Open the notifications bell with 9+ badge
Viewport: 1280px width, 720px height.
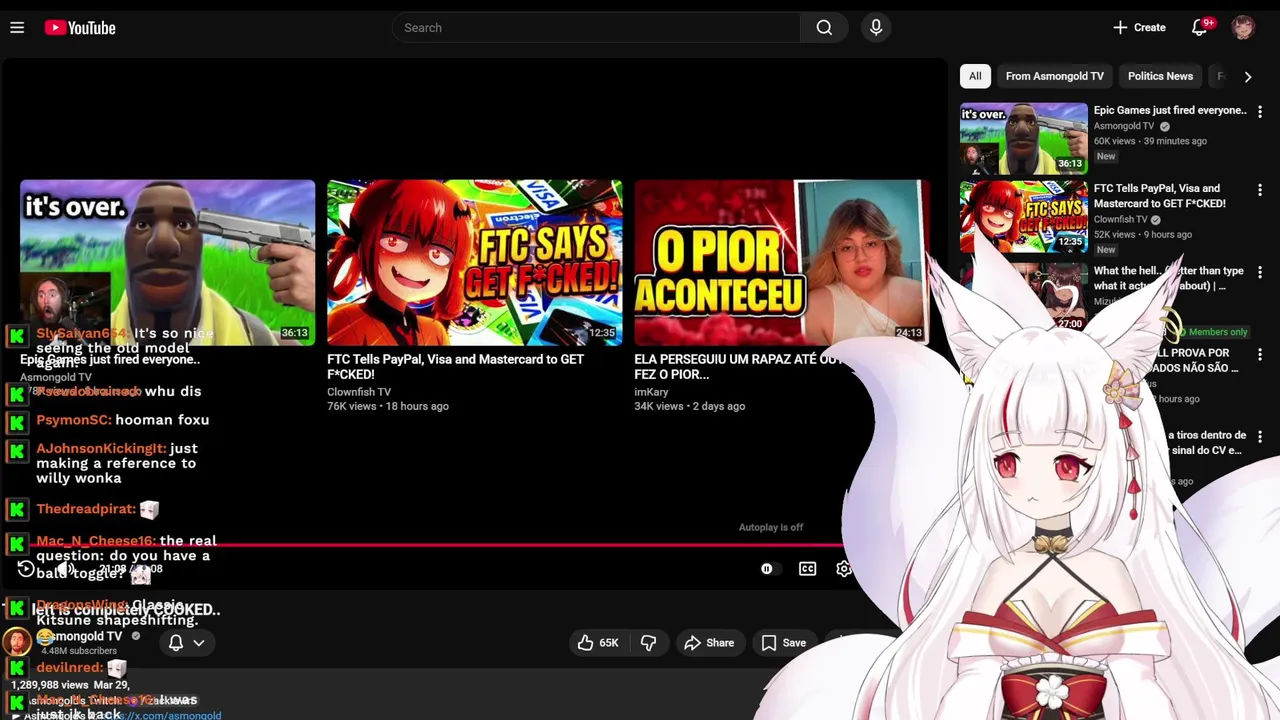(x=1200, y=28)
